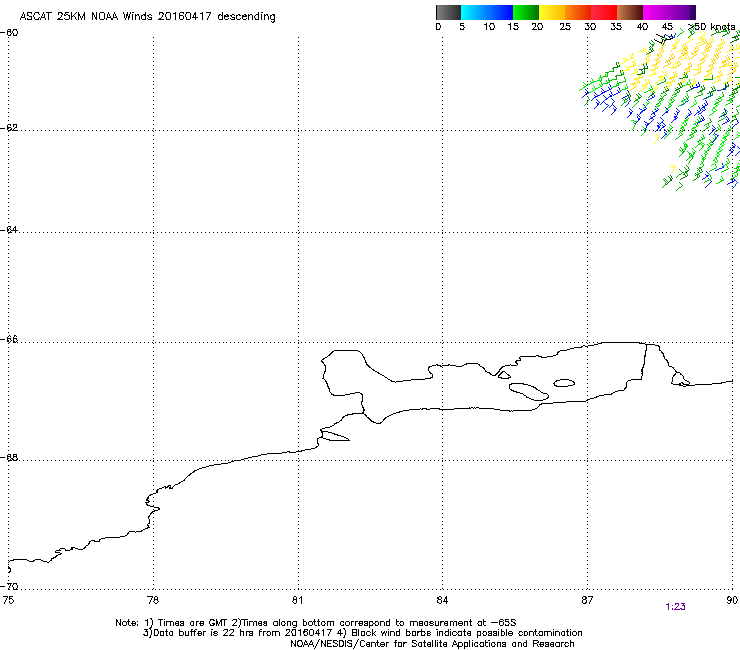Screen dimensions: 740x650
Task: Click the '90' longitude label
Action: click(732, 600)
